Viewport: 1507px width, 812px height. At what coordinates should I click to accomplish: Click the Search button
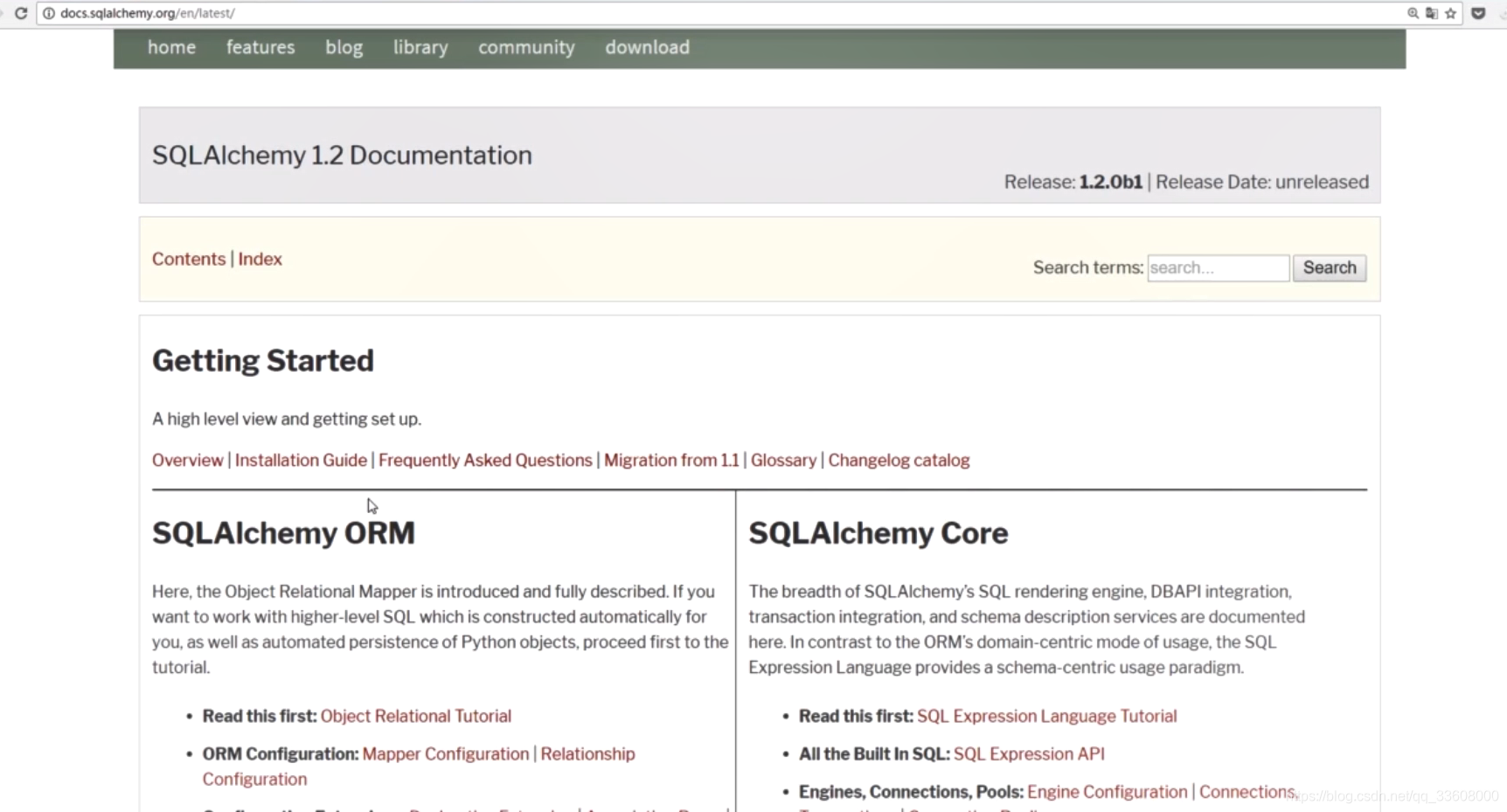[1330, 267]
